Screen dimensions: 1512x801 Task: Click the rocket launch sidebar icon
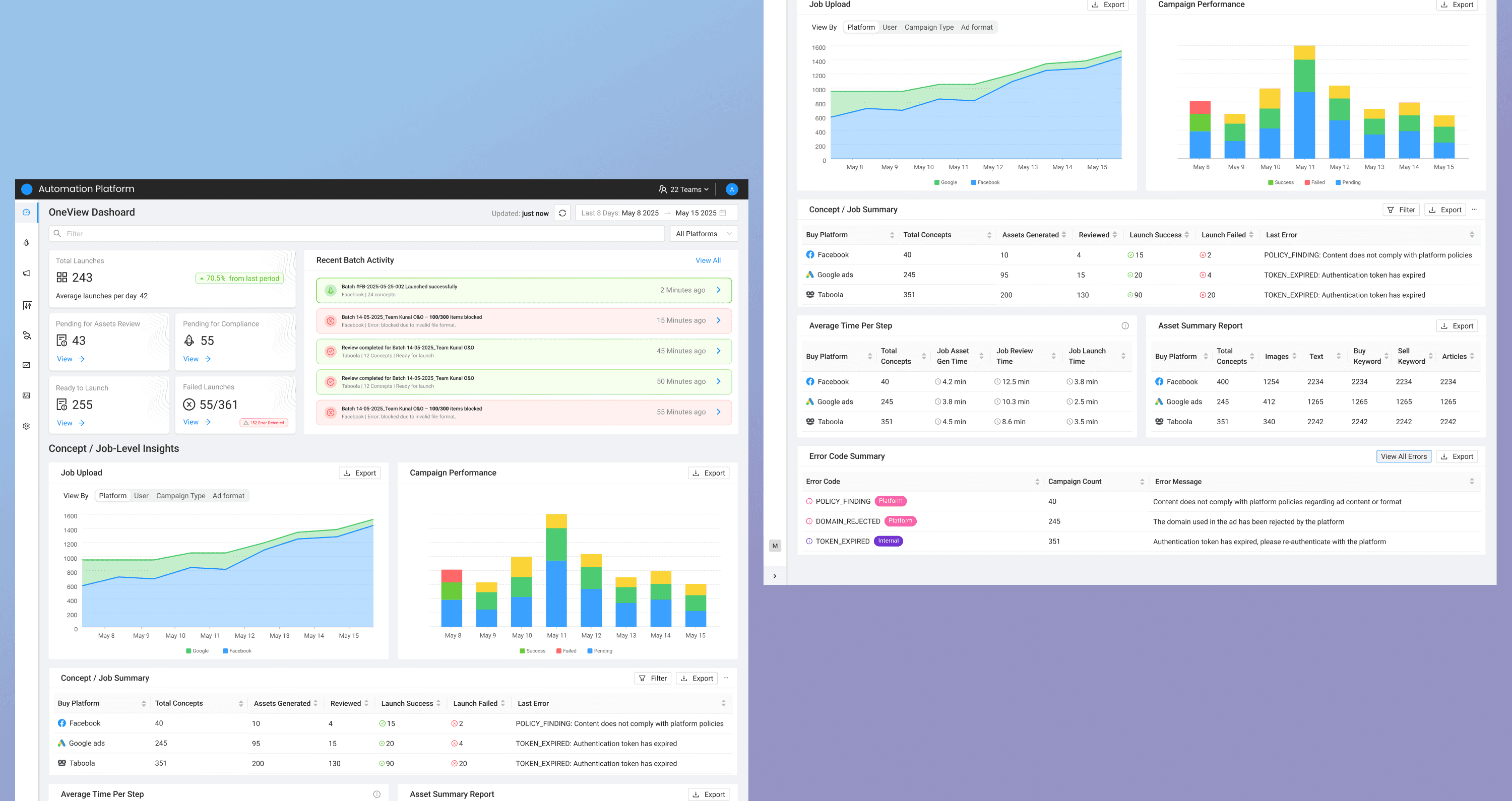coord(26,243)
